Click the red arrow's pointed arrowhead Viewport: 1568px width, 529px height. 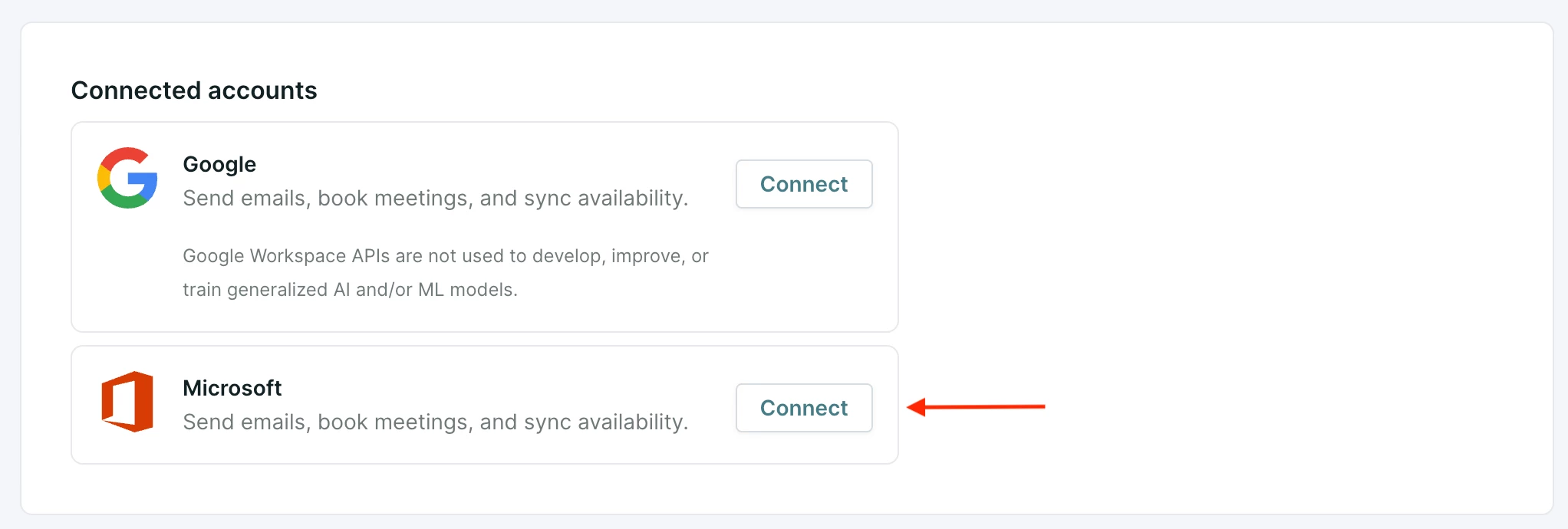pyautogui.click(x=916, y=407)
